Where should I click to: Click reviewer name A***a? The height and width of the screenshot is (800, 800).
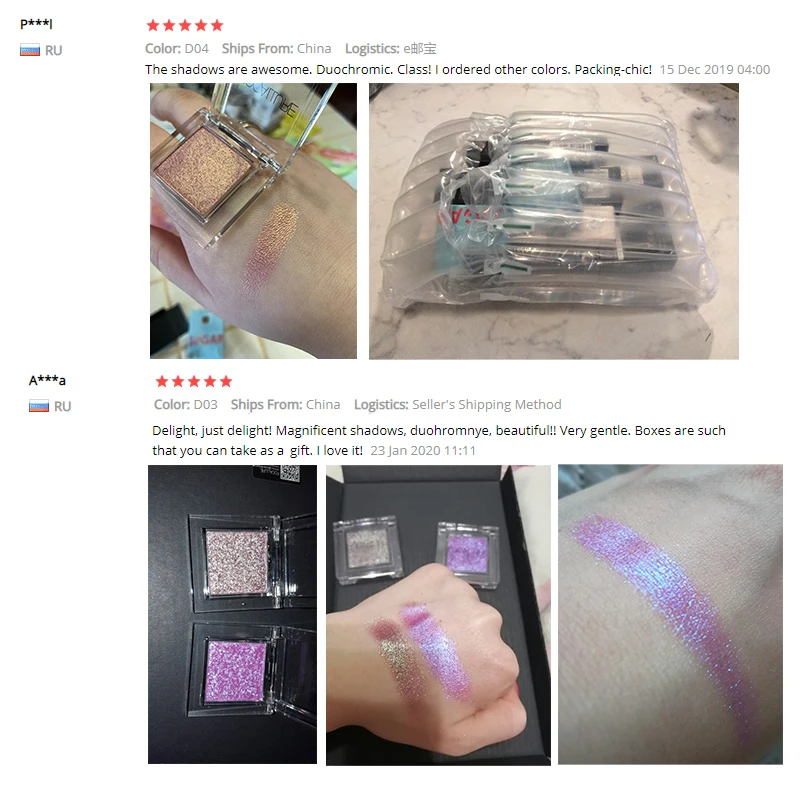tap(47, 380)
